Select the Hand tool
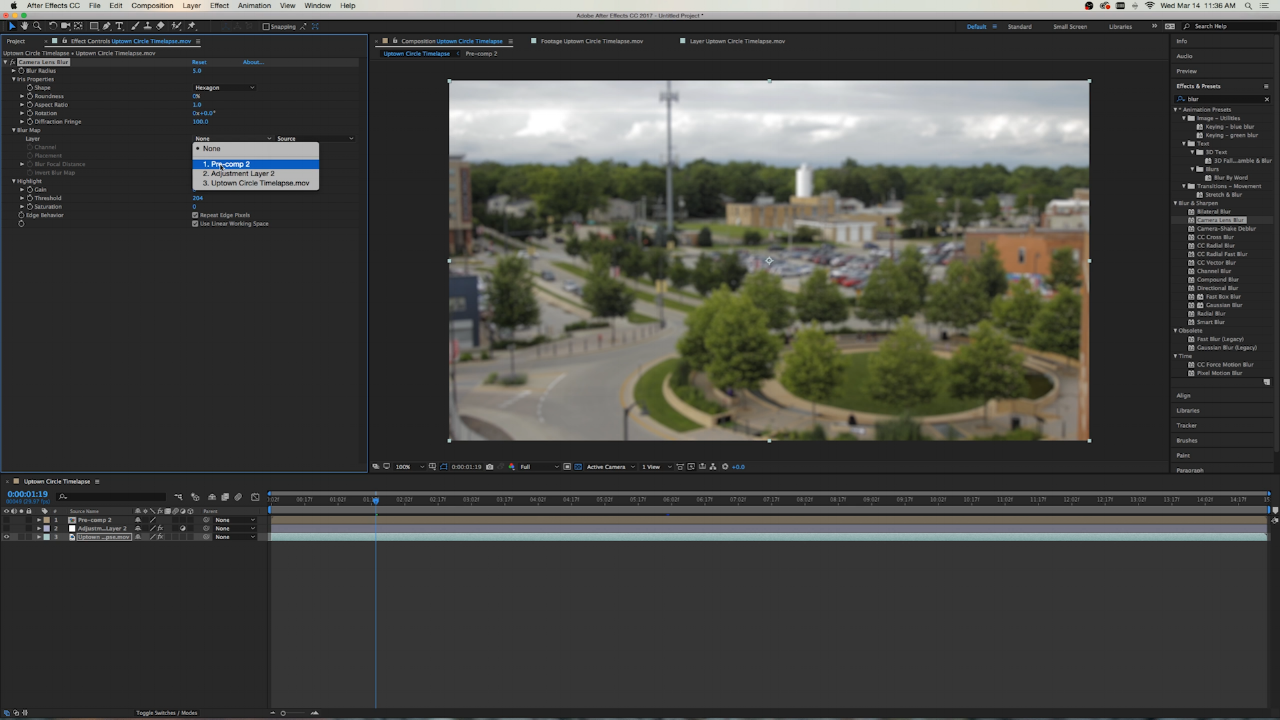This screenshot has height=720, width=1280. coord(24,26)
